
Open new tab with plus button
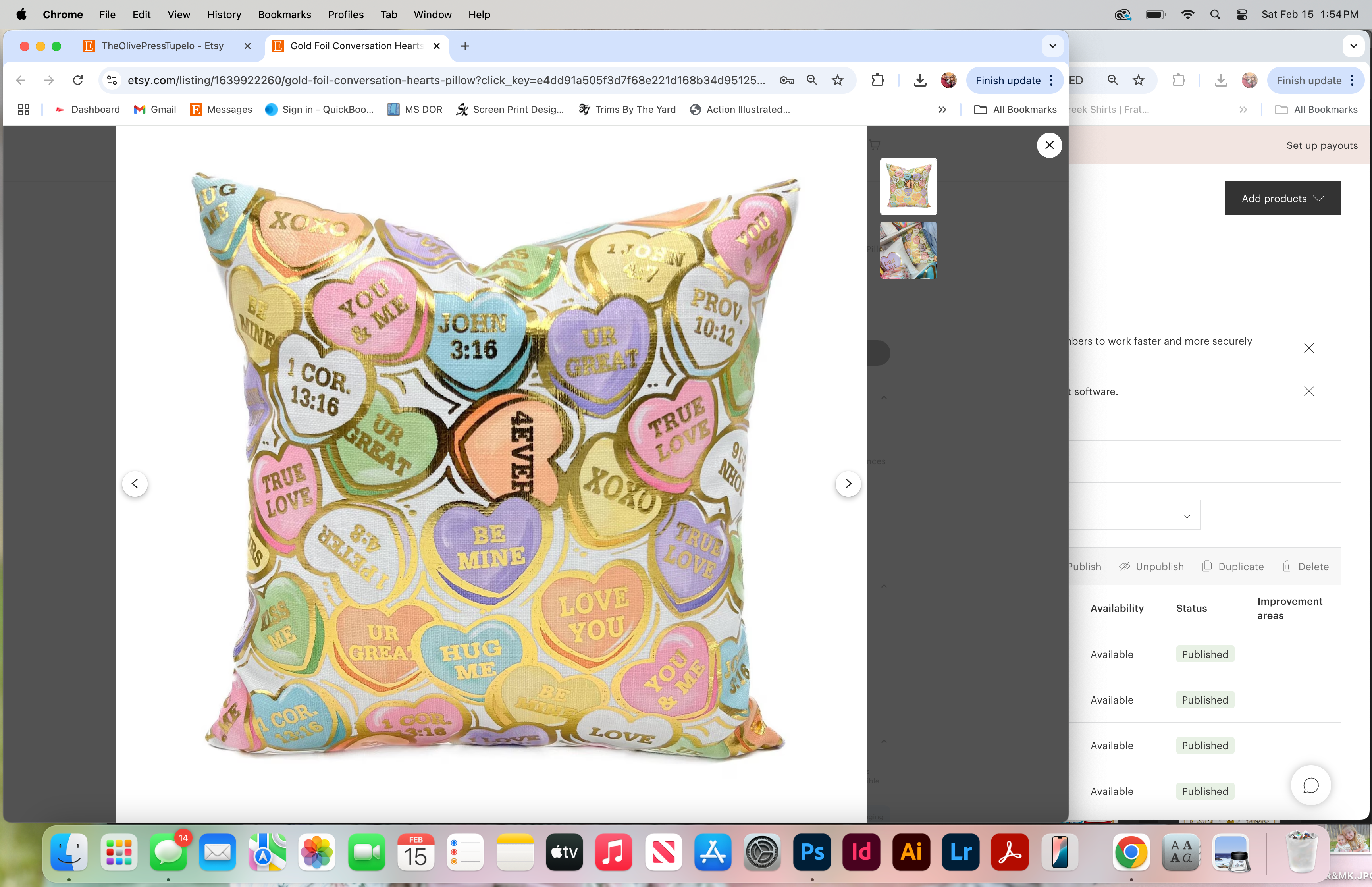point(465,46)
